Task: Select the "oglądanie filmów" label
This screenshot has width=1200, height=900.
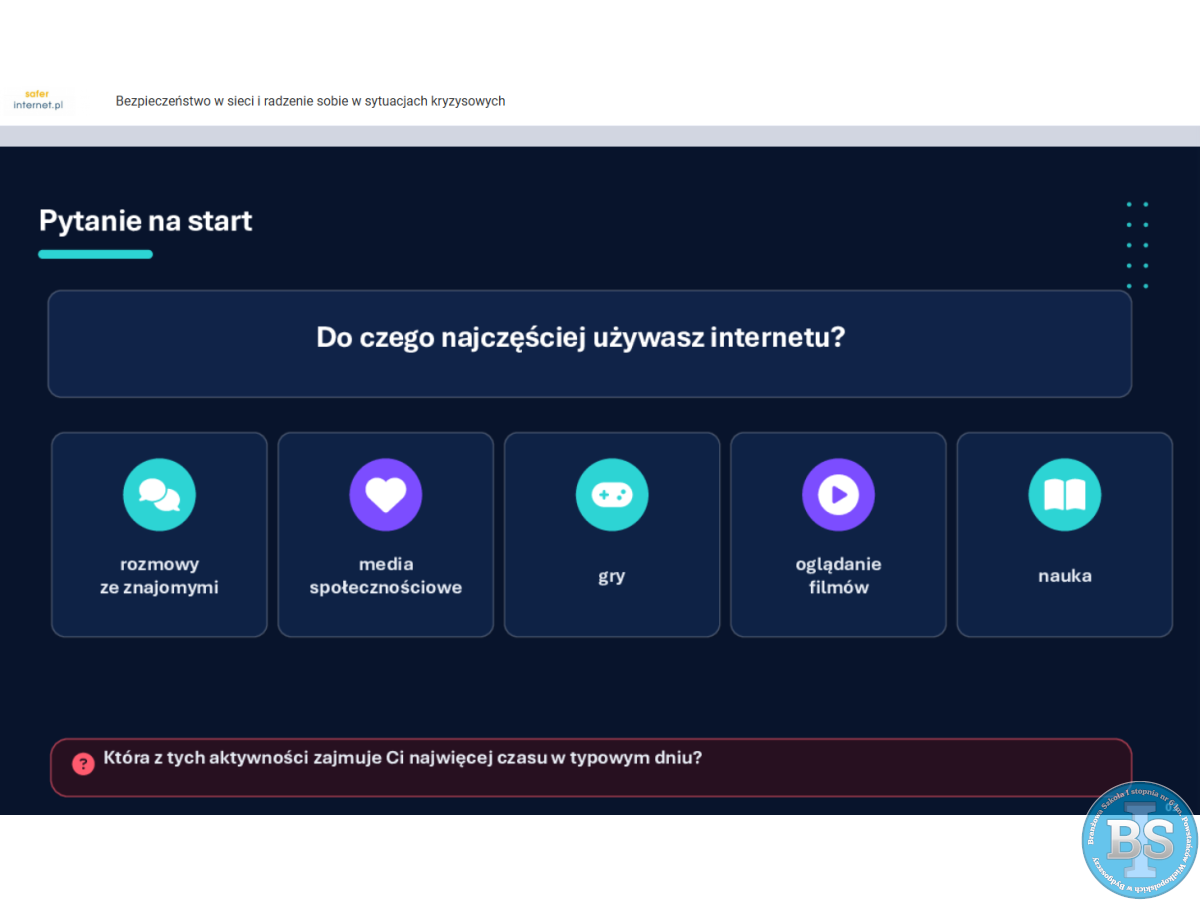Action: coord(838,576)
